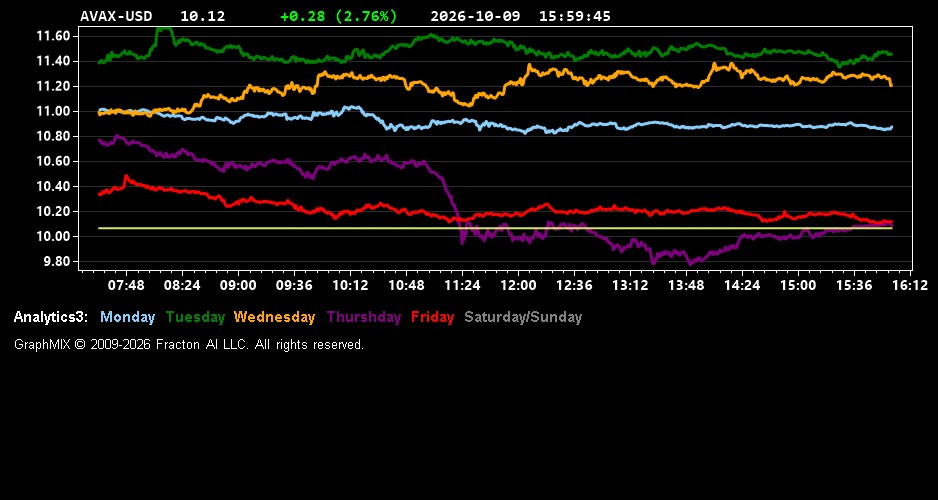The width and height of the screenshot is (938, 500).
Task: Click the 10.80 y-axis label
Action: coord(54,136)
